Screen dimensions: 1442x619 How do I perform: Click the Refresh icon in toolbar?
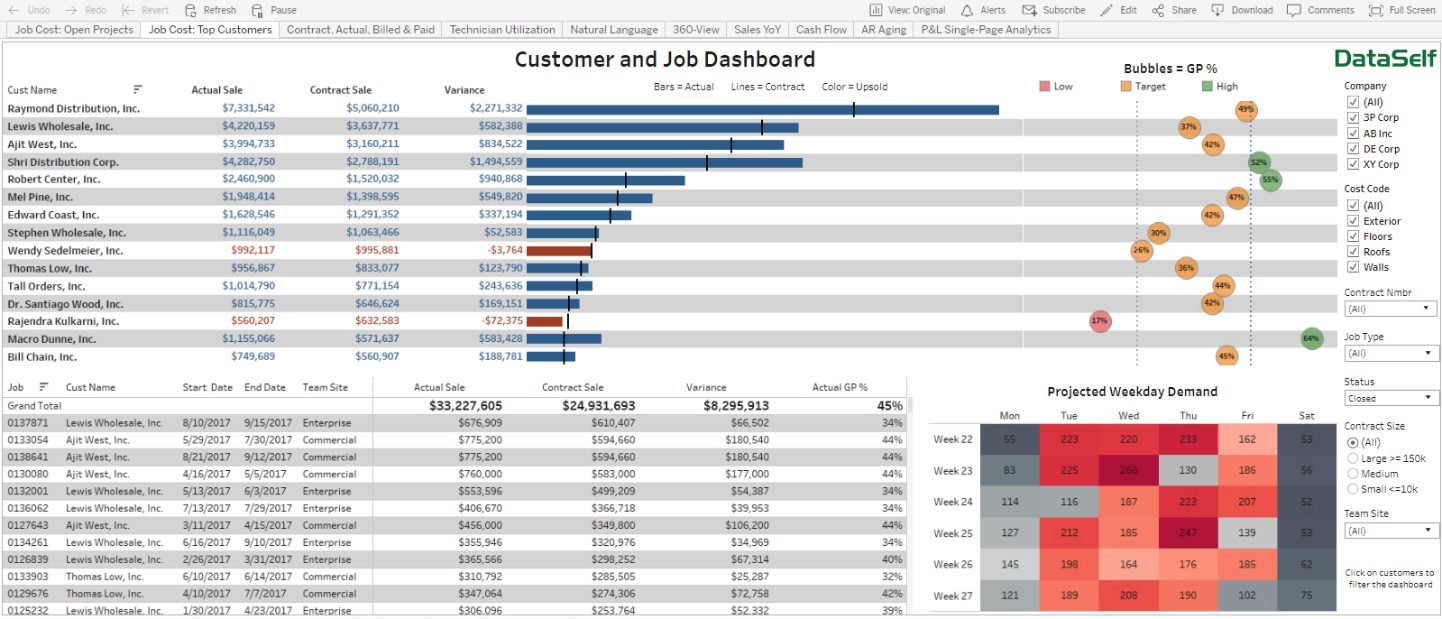pos(191,10)
